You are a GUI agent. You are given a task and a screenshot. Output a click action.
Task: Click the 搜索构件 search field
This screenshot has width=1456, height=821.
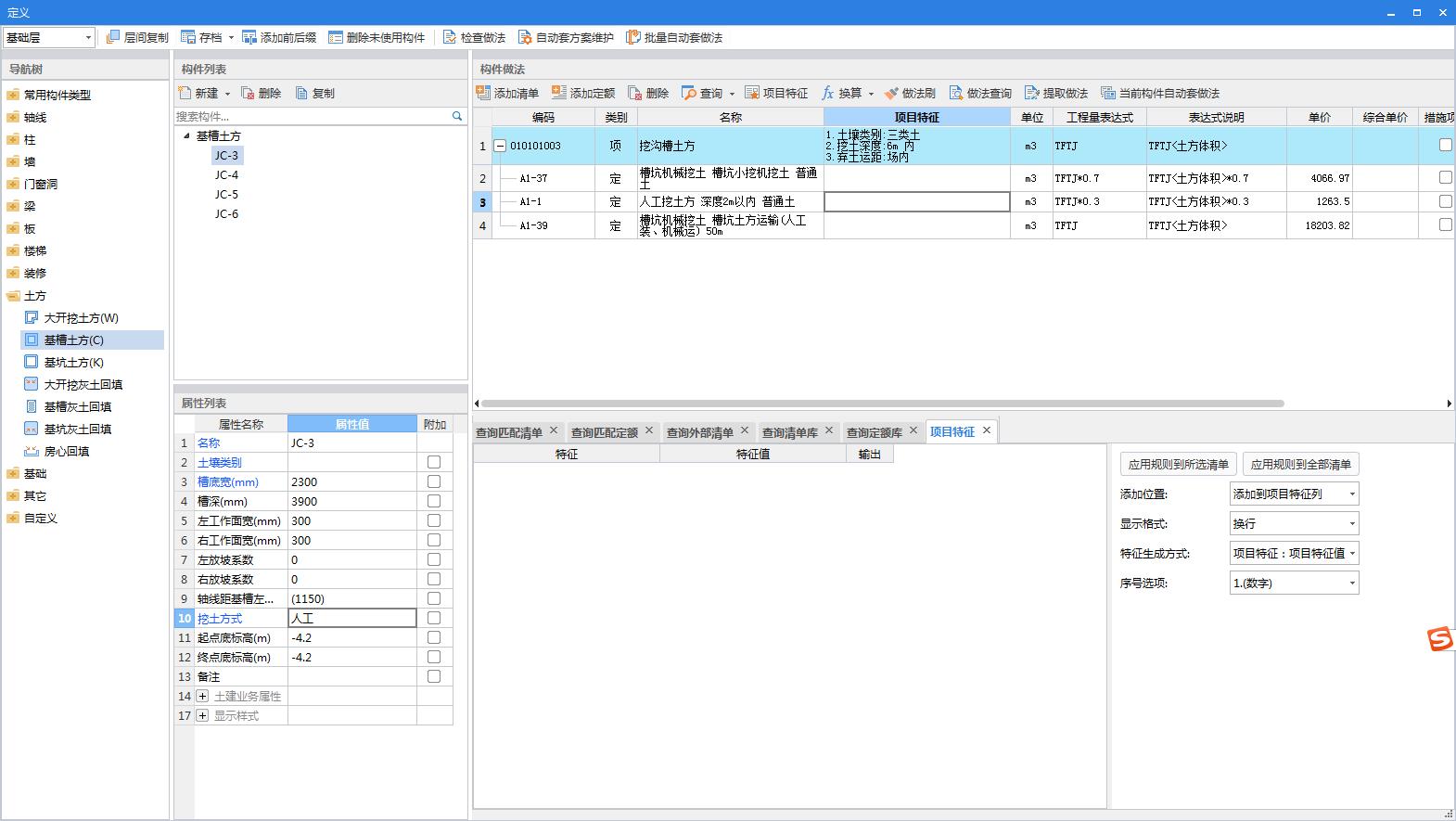(x=312, y=116)
